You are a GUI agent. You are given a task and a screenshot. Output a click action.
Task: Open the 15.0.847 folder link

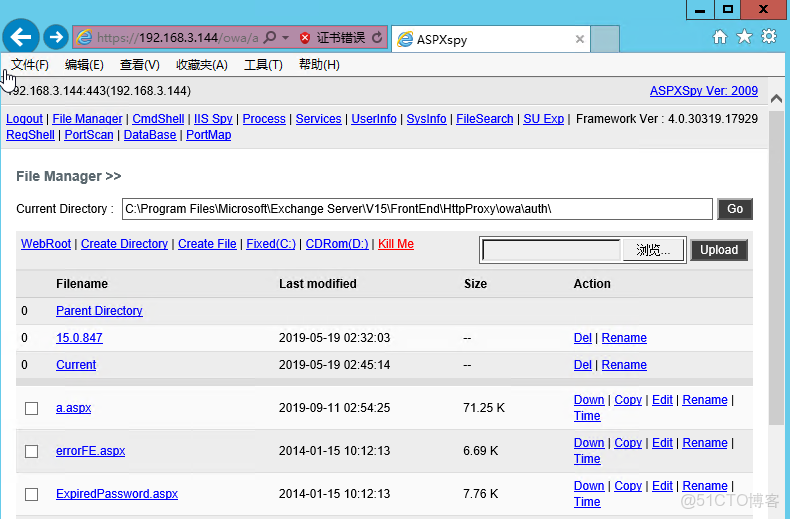[79, 338]
